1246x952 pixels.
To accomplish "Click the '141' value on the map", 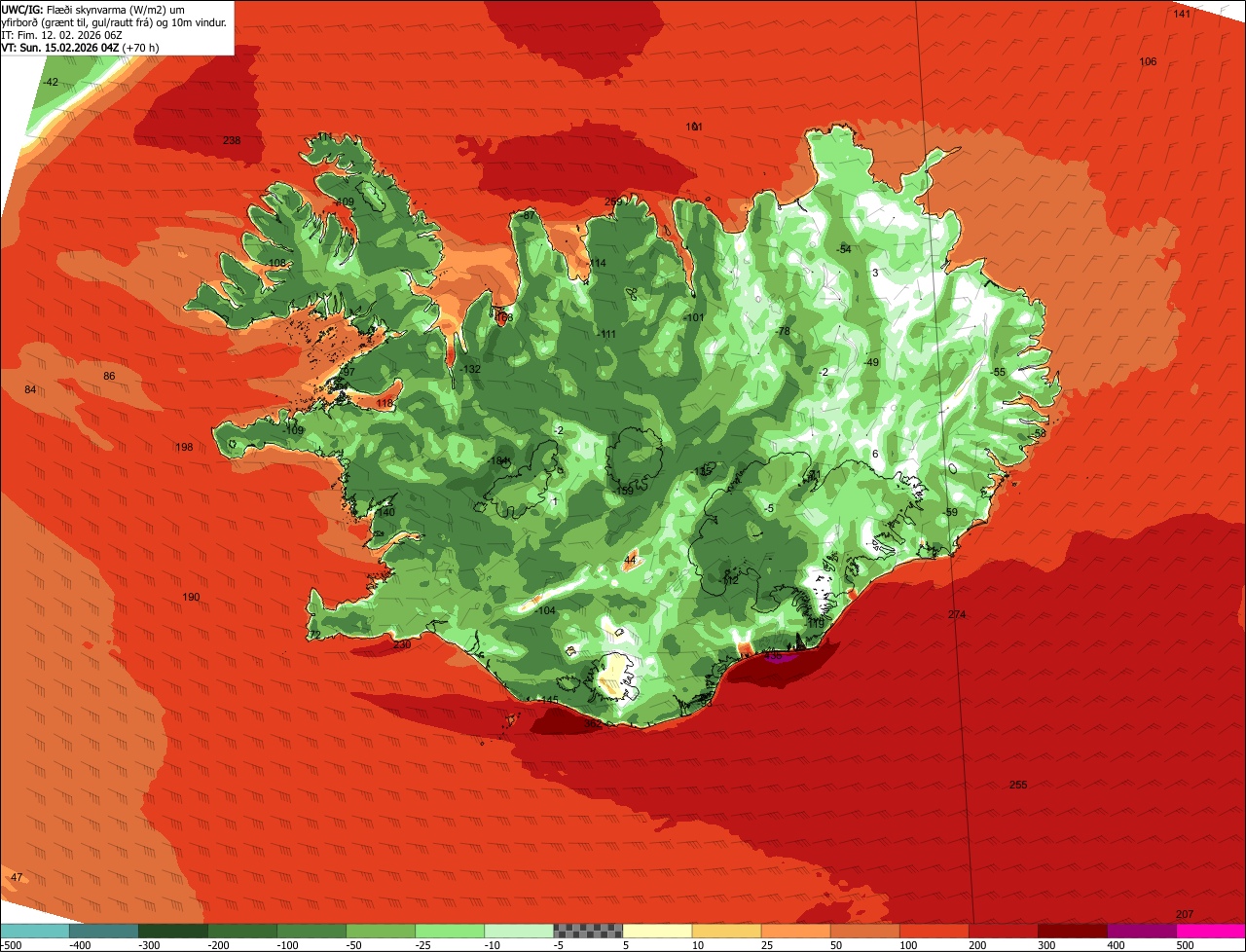I will pos(1182,14).
